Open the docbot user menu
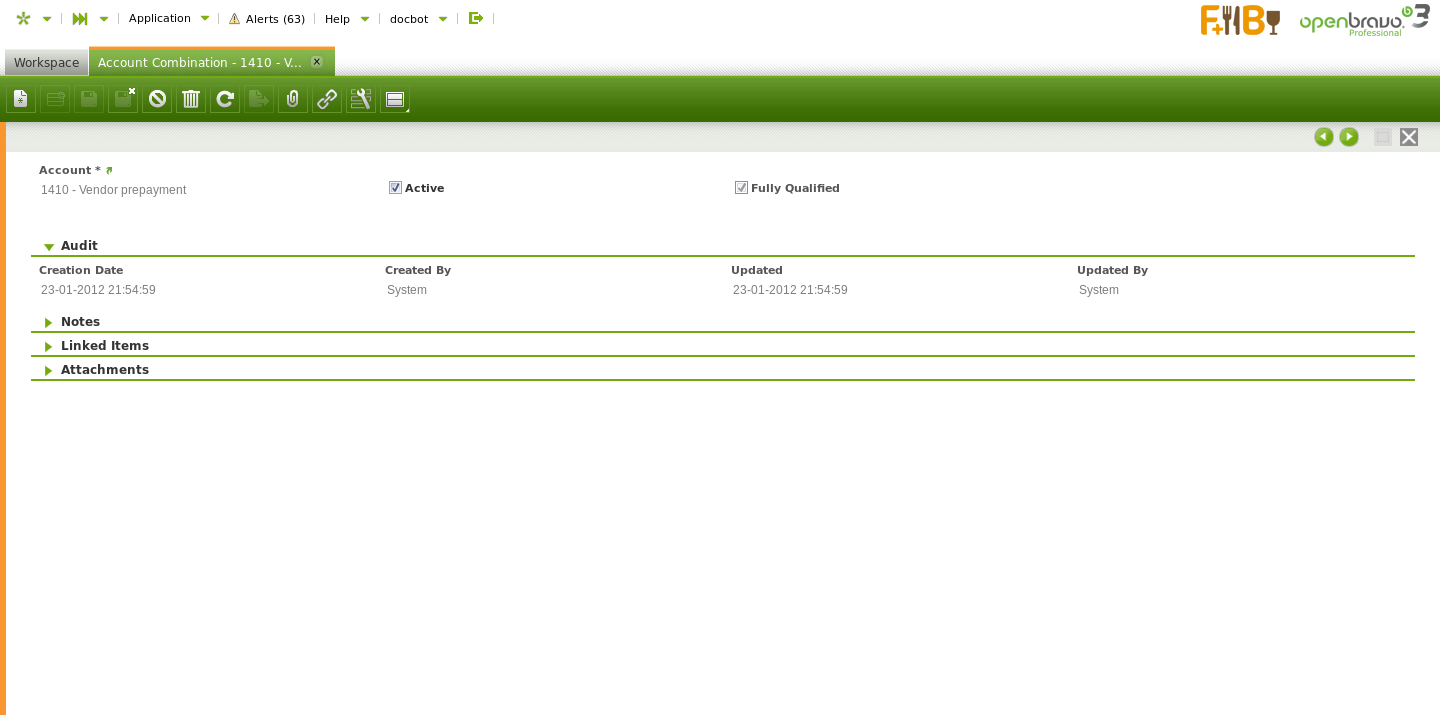The image size is (1440, 715). point(417,19)
